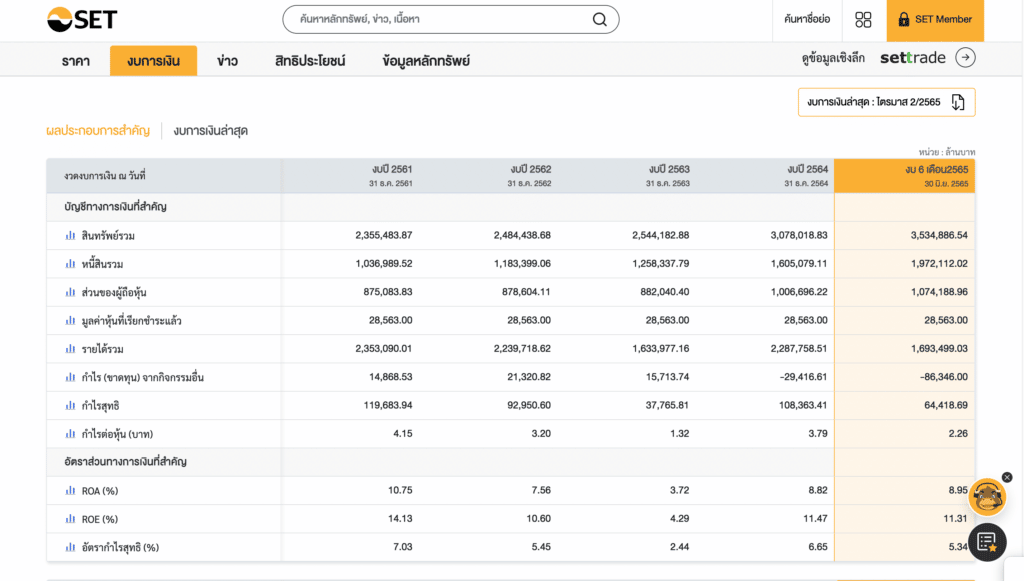Open chart icon for กำไรสุทธิ
This screenshot has width=1024, height=581.
pyautogui.click(x=71, y=405)
